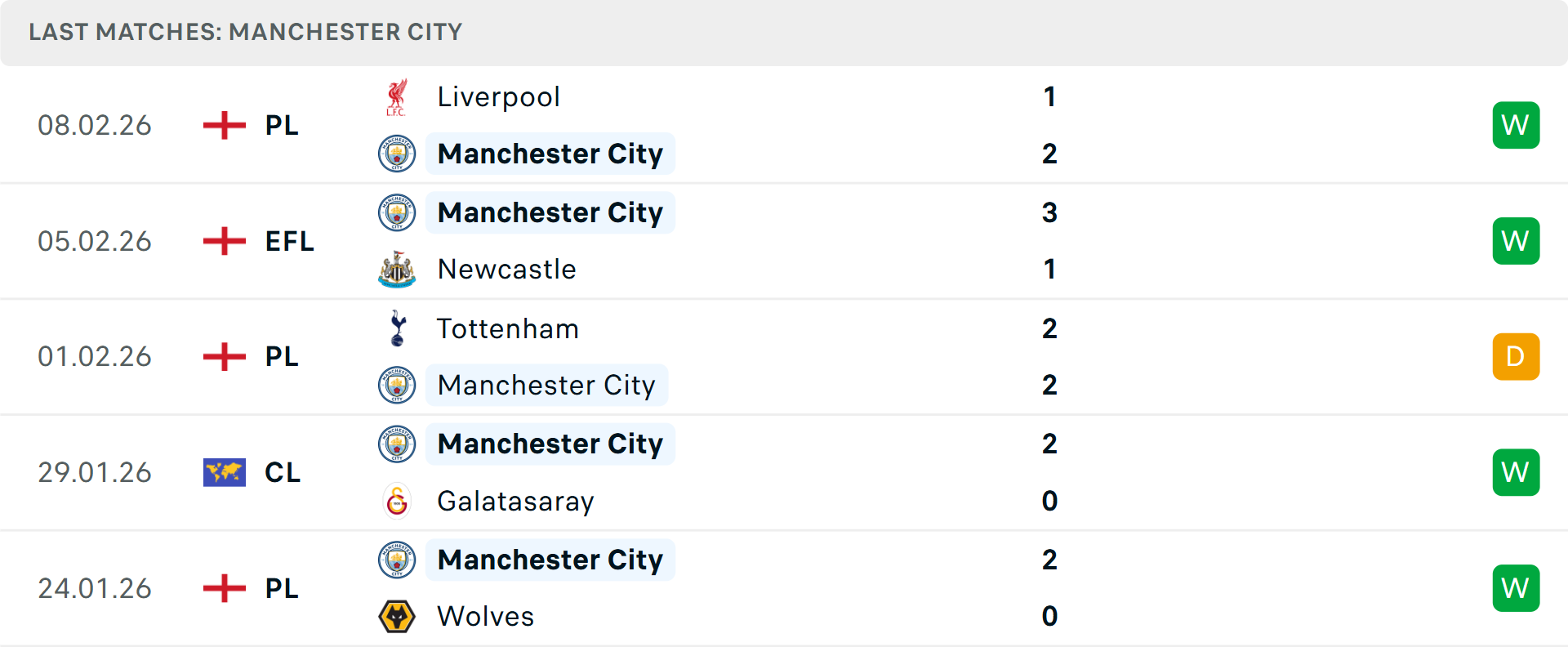
Task: Click the green W badge for Liverpool match
Action: coord(1516,125)
